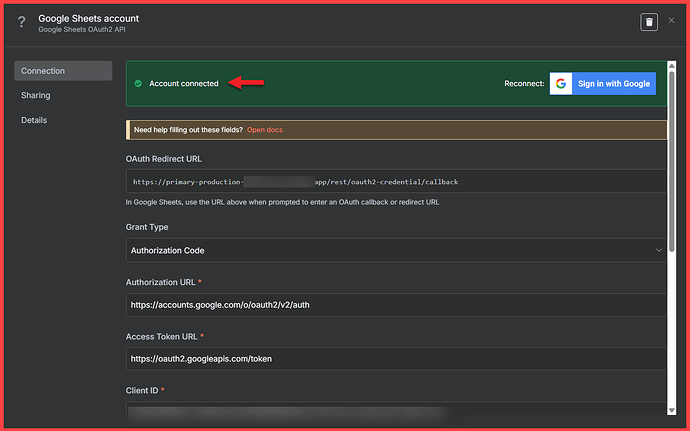Reconnect using Sign in with Google
This screenshot has width=690, height=431.
(602, 84)
